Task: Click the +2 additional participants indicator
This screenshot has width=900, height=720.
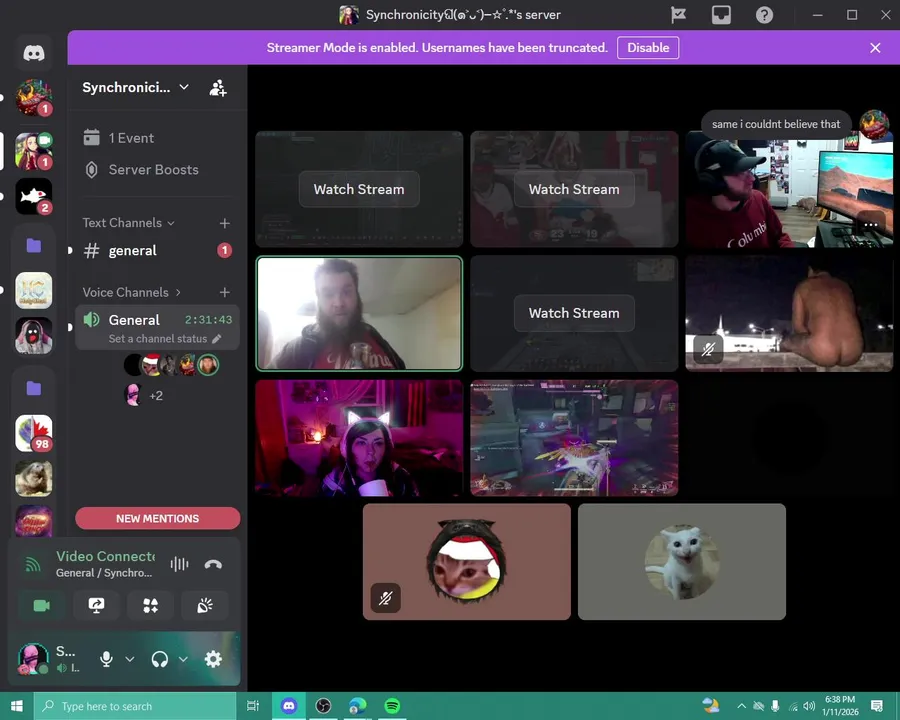Action: pyautogui.click(x=156, y=396)
